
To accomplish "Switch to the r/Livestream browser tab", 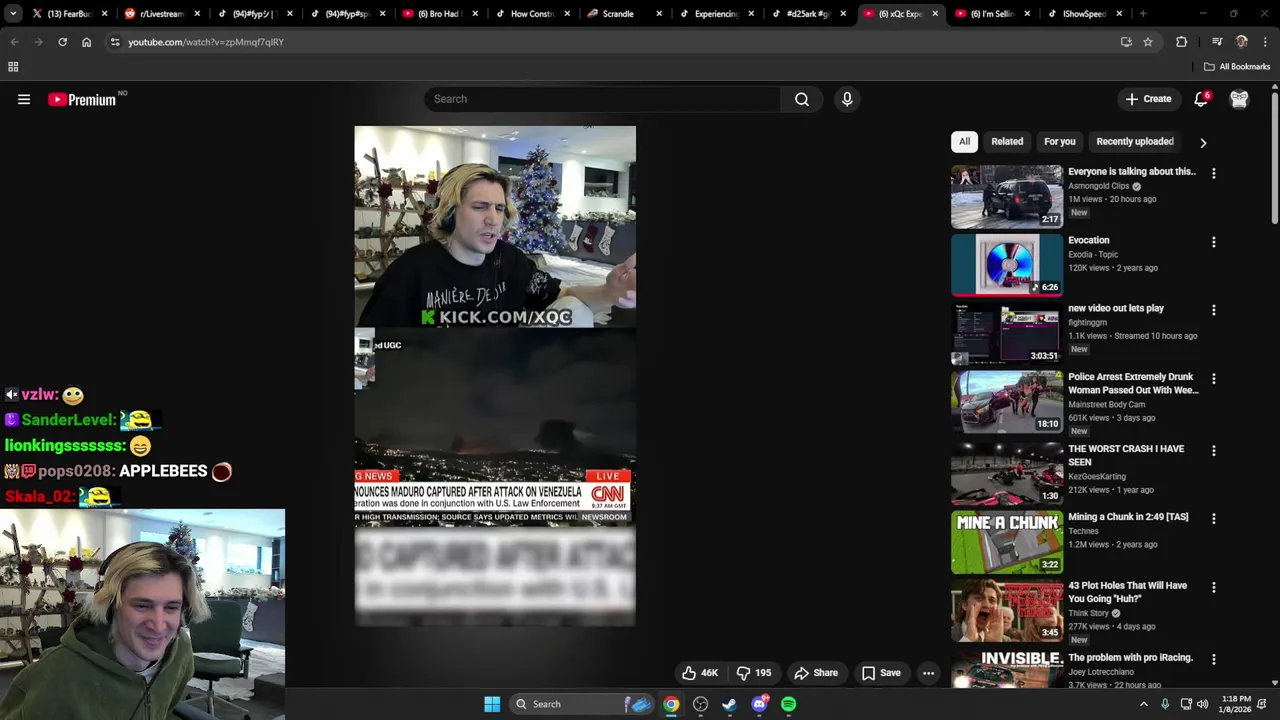I will click(162, 14).
